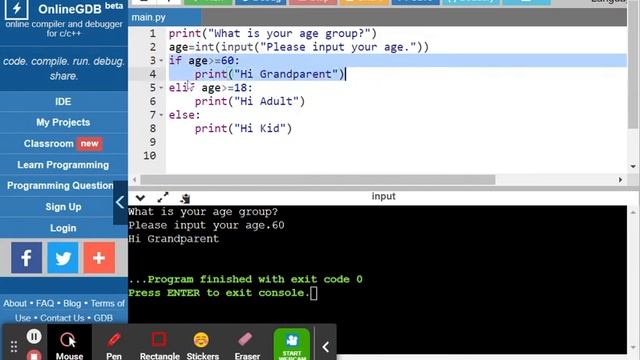Click line number 9 in the gutter
640x360 pixels.
(153, 142)
